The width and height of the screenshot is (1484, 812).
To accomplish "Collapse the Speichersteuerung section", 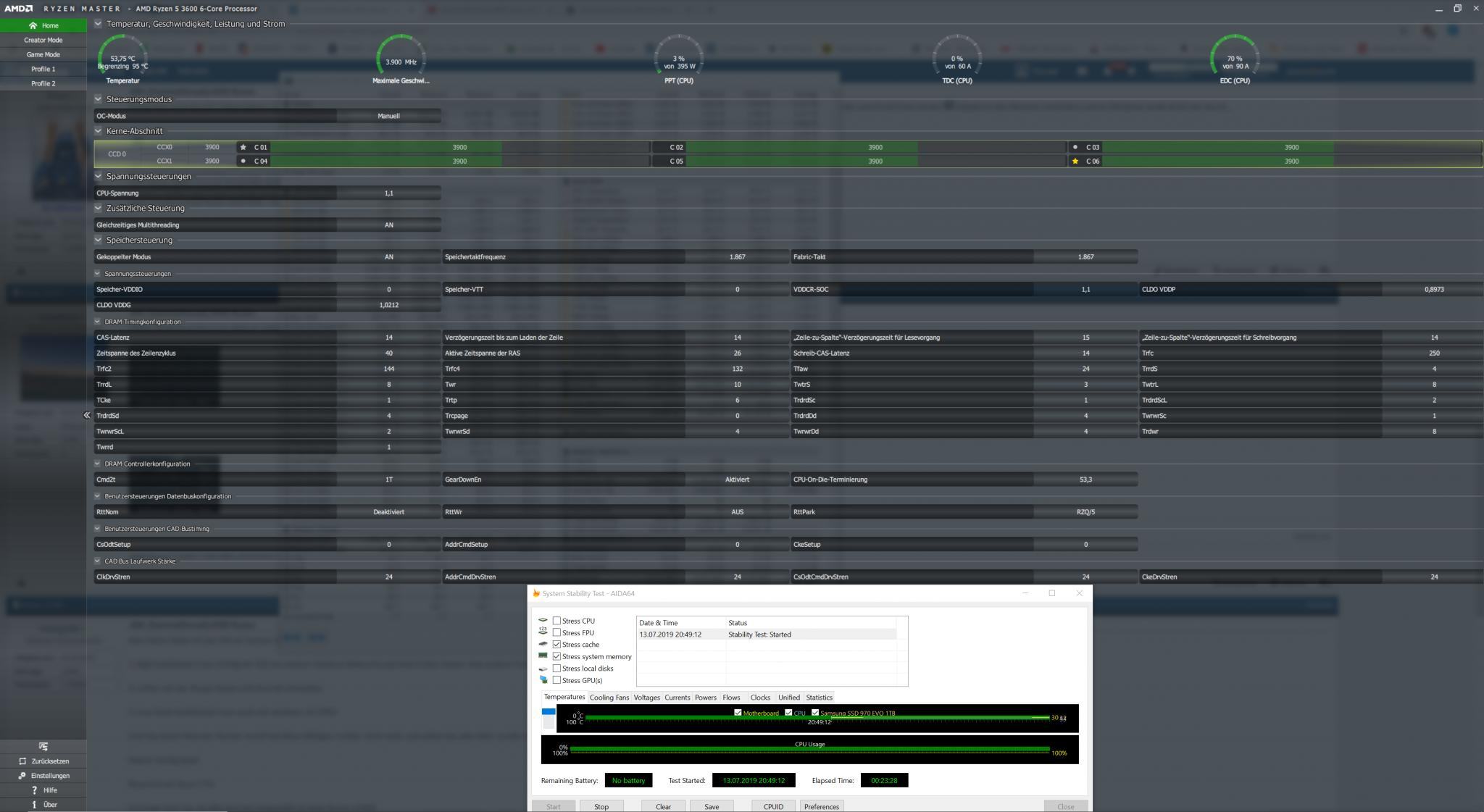I will click(x=98, y=240).
